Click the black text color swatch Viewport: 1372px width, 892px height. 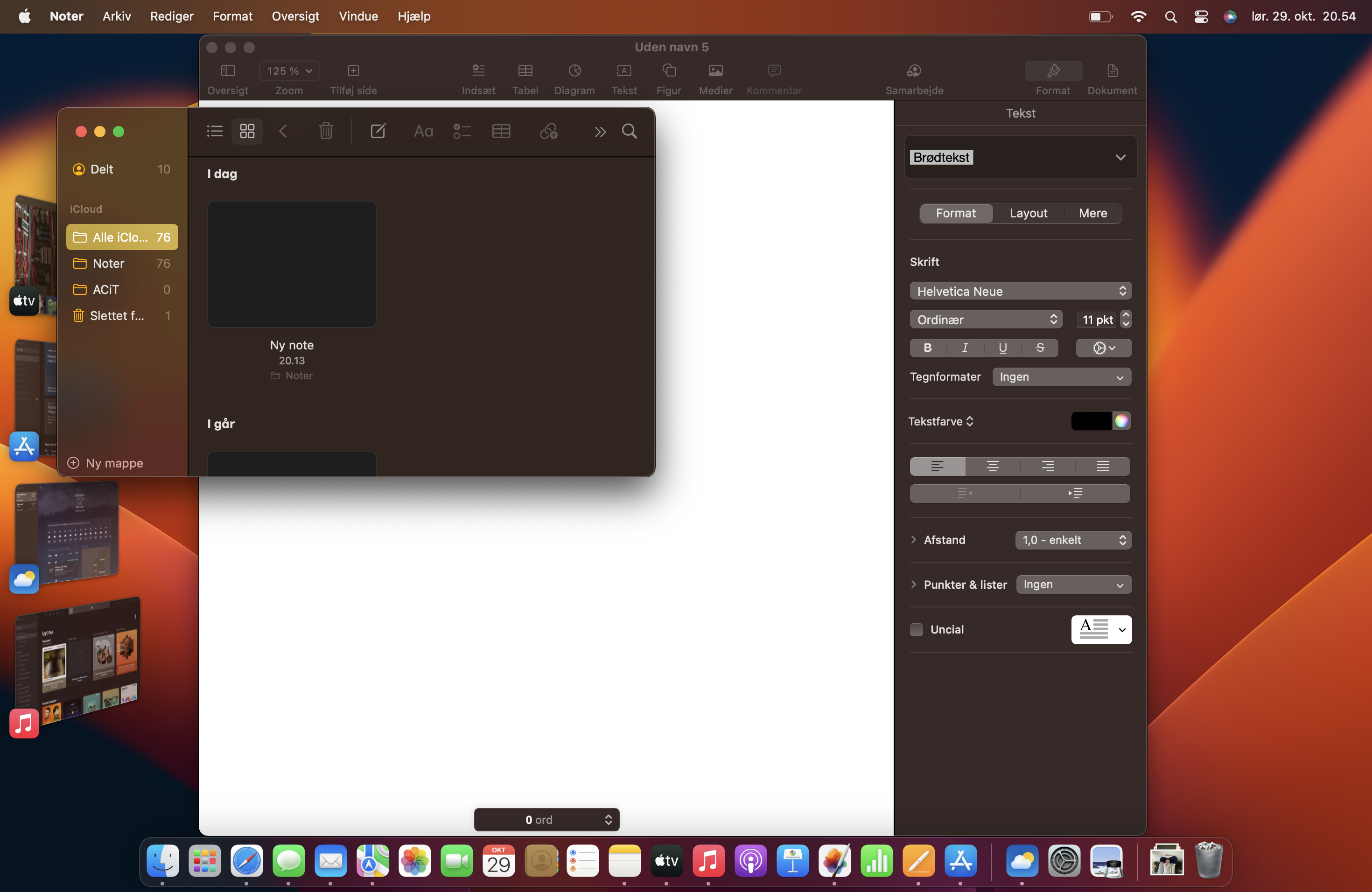pos(1091,421)
